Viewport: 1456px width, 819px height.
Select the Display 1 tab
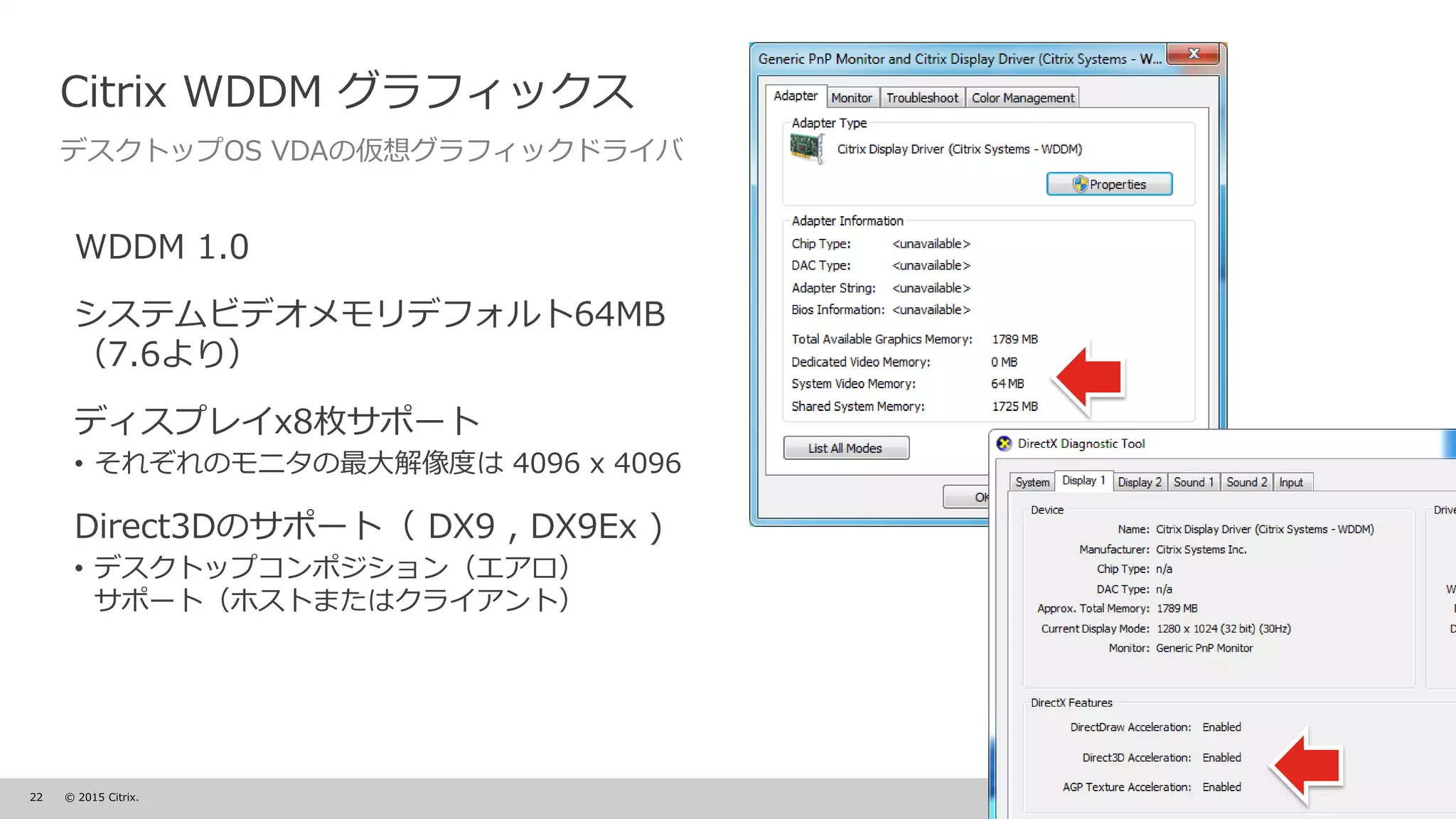pyautogui.click(x=1083, y=481)
